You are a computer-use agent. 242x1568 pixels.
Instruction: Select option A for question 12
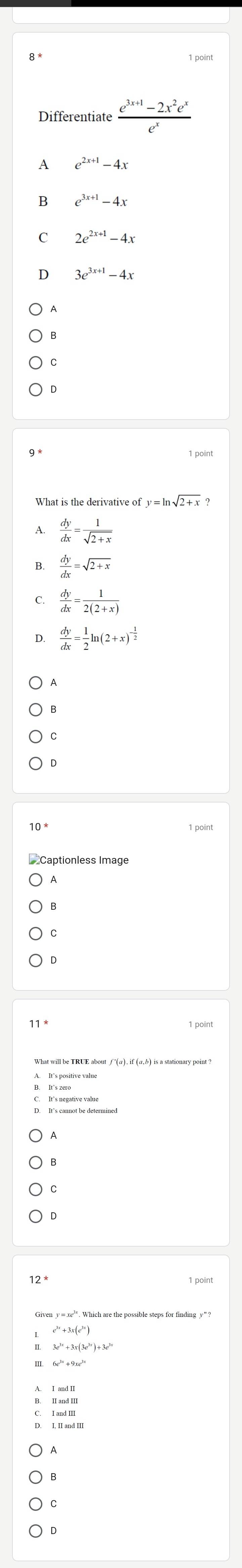[x=37, y=1450]
